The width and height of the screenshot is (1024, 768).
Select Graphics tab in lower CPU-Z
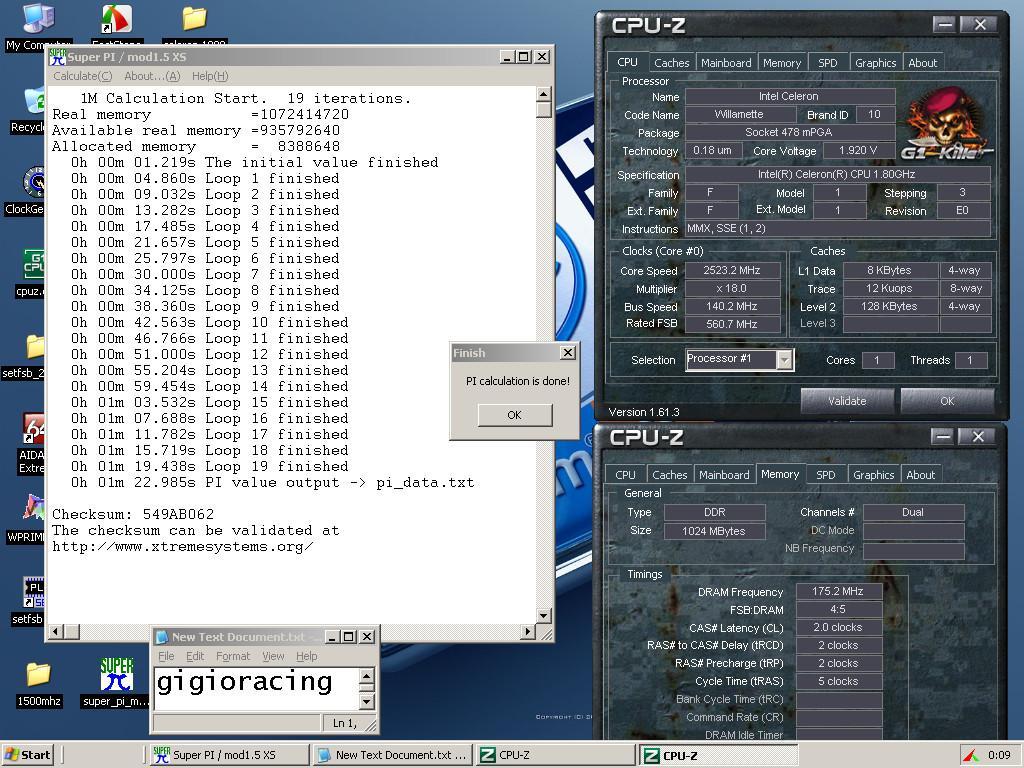pos(873,475)
